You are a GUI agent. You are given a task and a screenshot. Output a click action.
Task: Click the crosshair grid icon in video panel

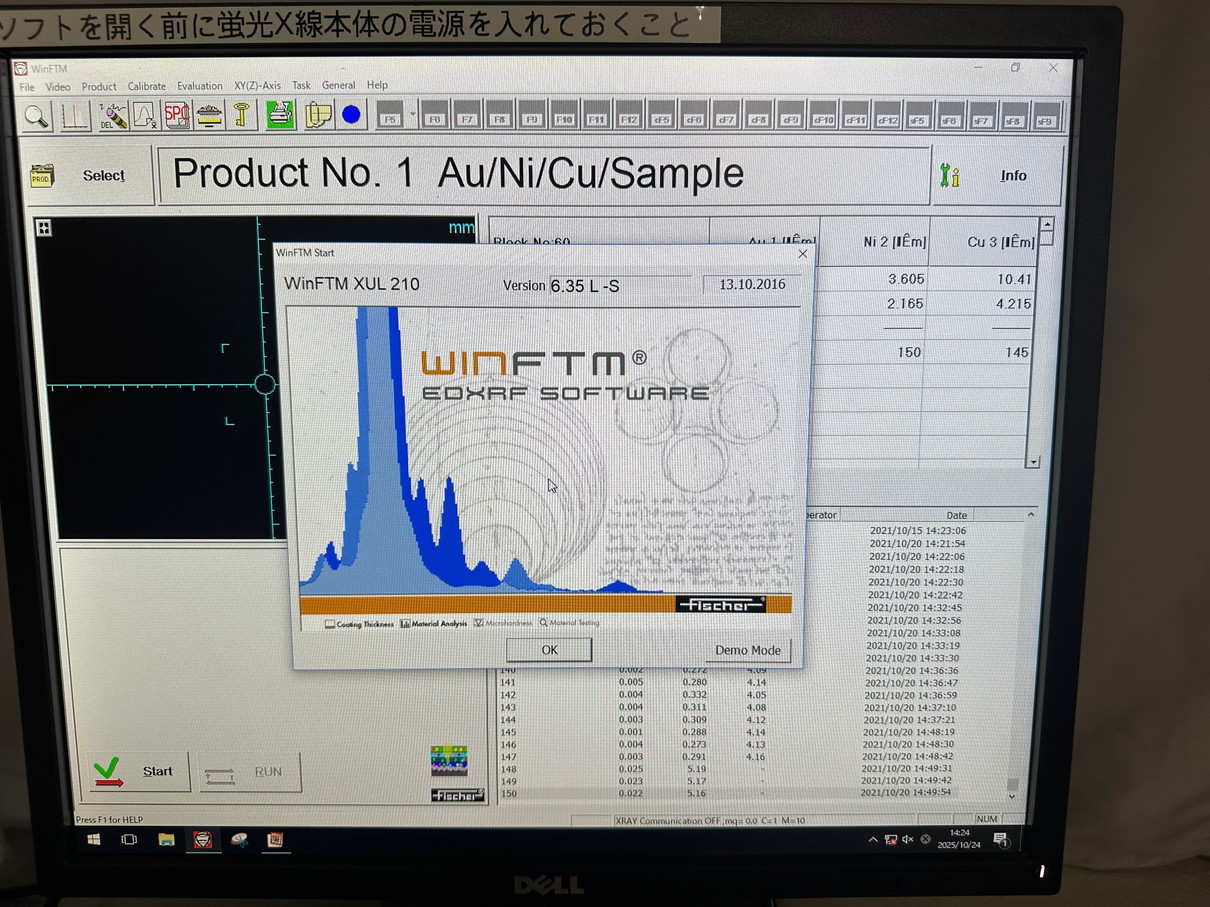pyautogui.click(x=44, y=228)
